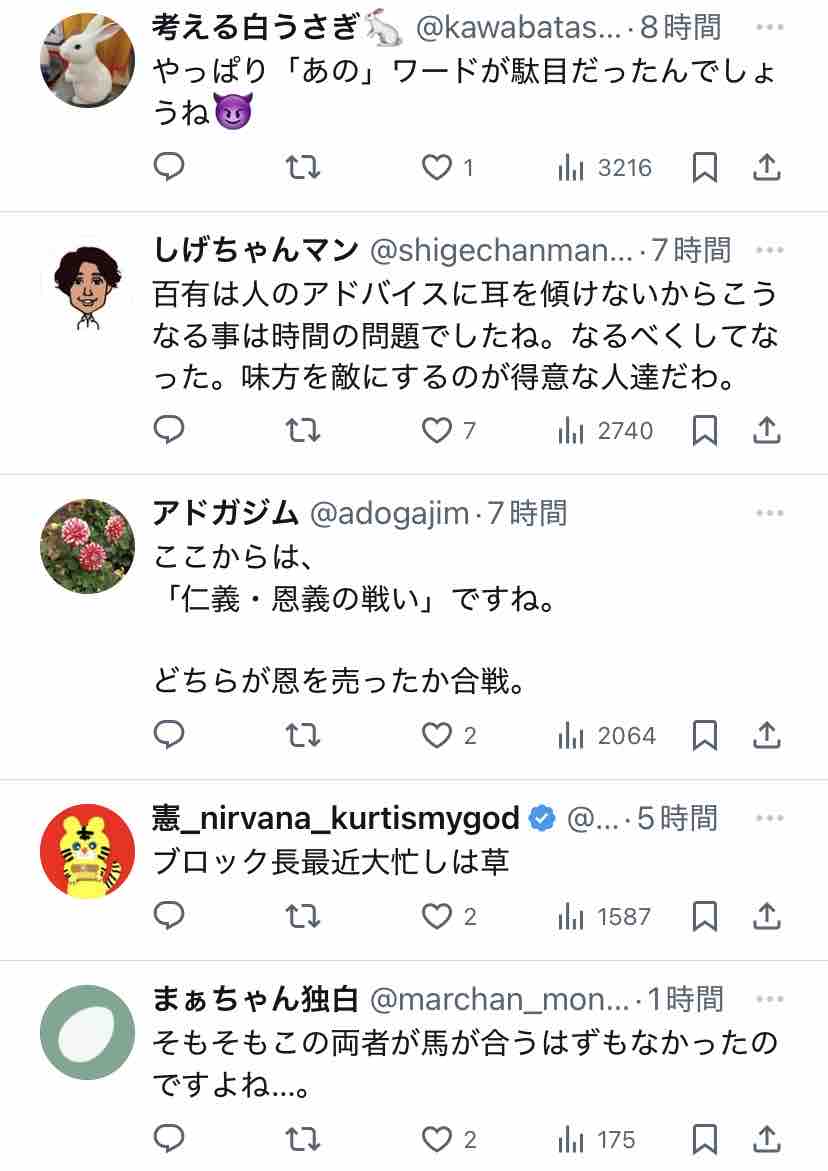The width and height of the screenshot is (828, 1171).
Task: Open the white rabbit profile avatar
Action: coord(87,58)
